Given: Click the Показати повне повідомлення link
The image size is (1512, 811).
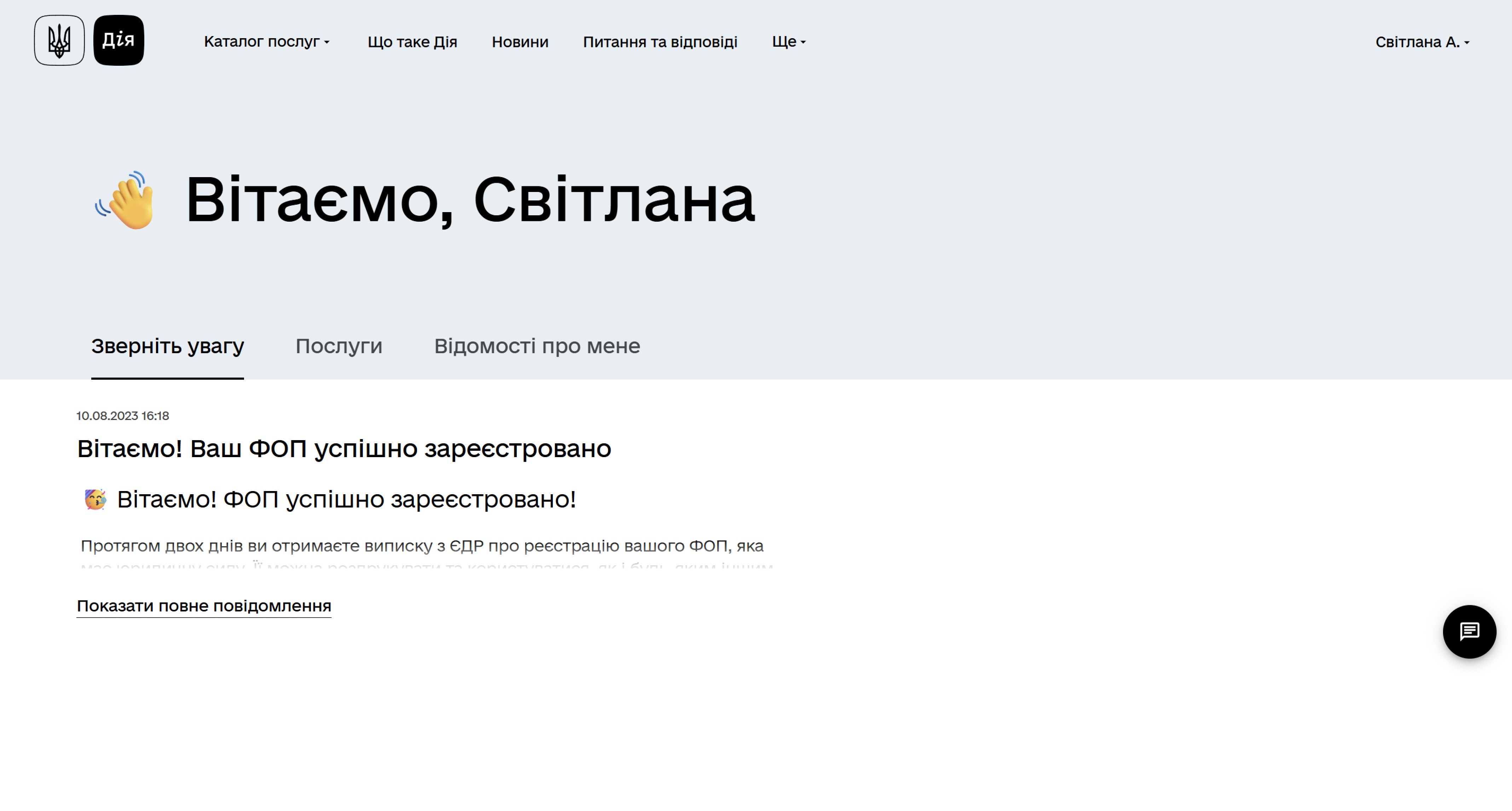Looking at the screenshot, I should 204,606.
